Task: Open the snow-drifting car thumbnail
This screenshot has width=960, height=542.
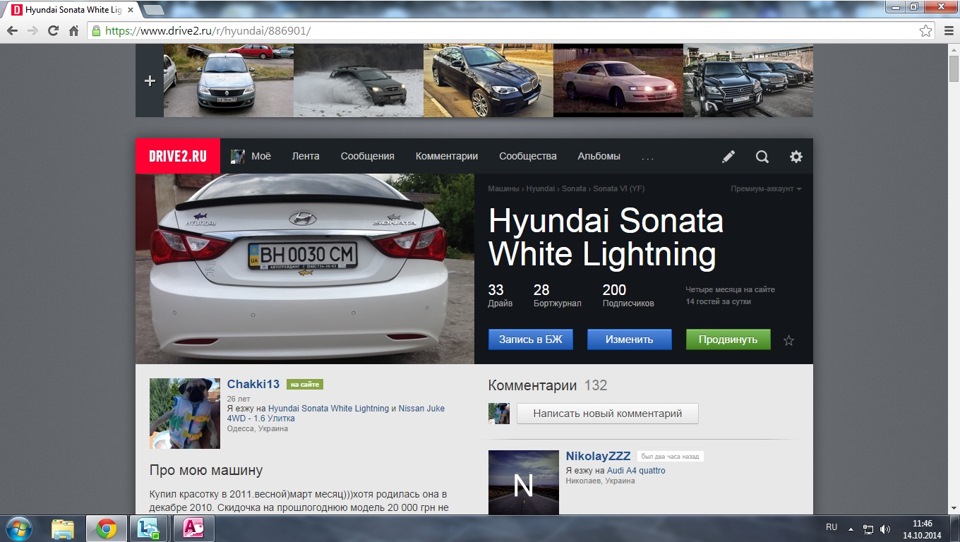Action: click(x=358, y=80)
